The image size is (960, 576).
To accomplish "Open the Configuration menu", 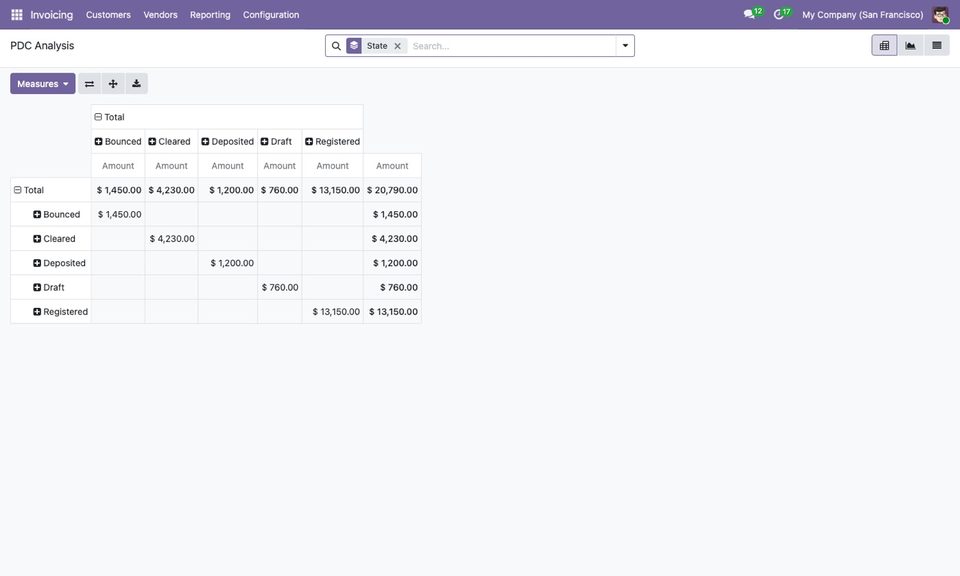I will coord(271,15).
